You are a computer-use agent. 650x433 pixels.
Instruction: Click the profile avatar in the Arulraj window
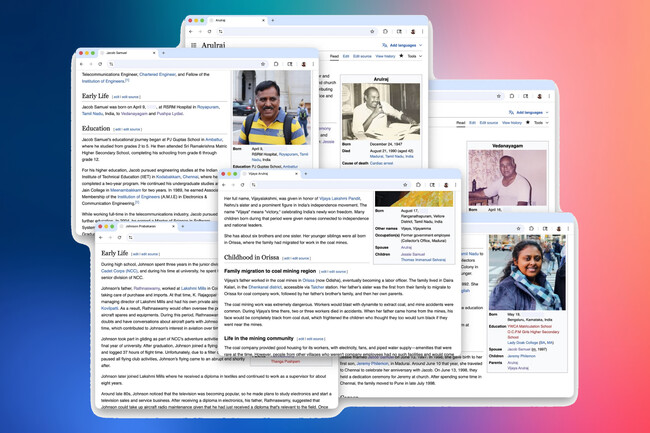[413, 31]
